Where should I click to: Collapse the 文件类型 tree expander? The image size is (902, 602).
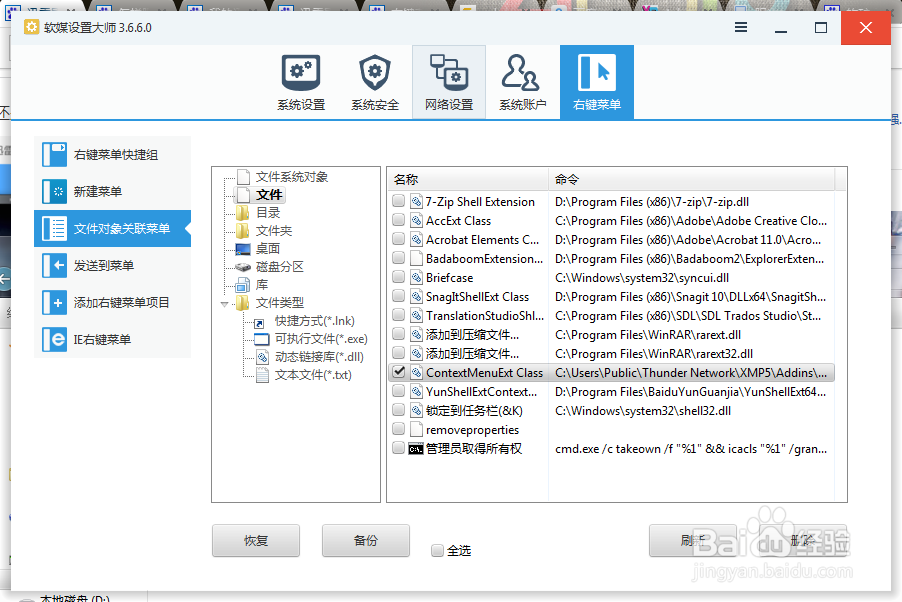click(x=224, y=303)
